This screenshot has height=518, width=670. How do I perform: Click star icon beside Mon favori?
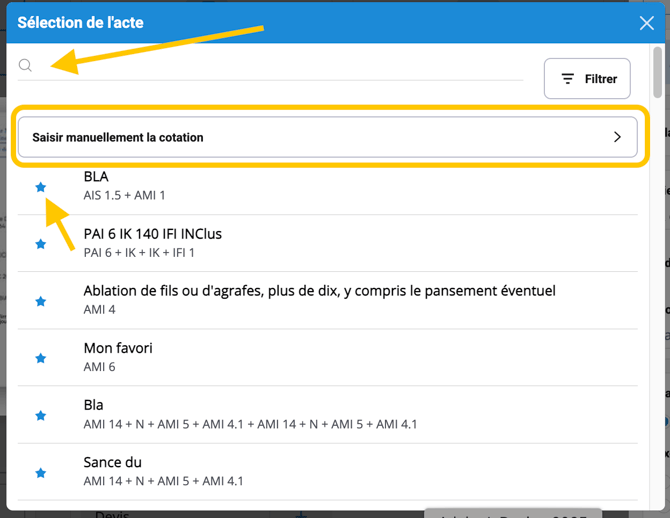[41, 358]
